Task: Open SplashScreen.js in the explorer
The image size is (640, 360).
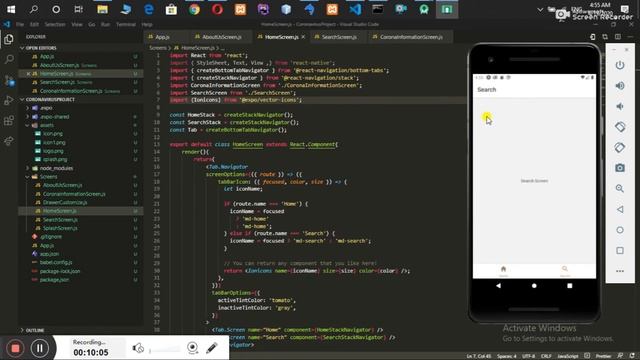Action: click(60, 228)
